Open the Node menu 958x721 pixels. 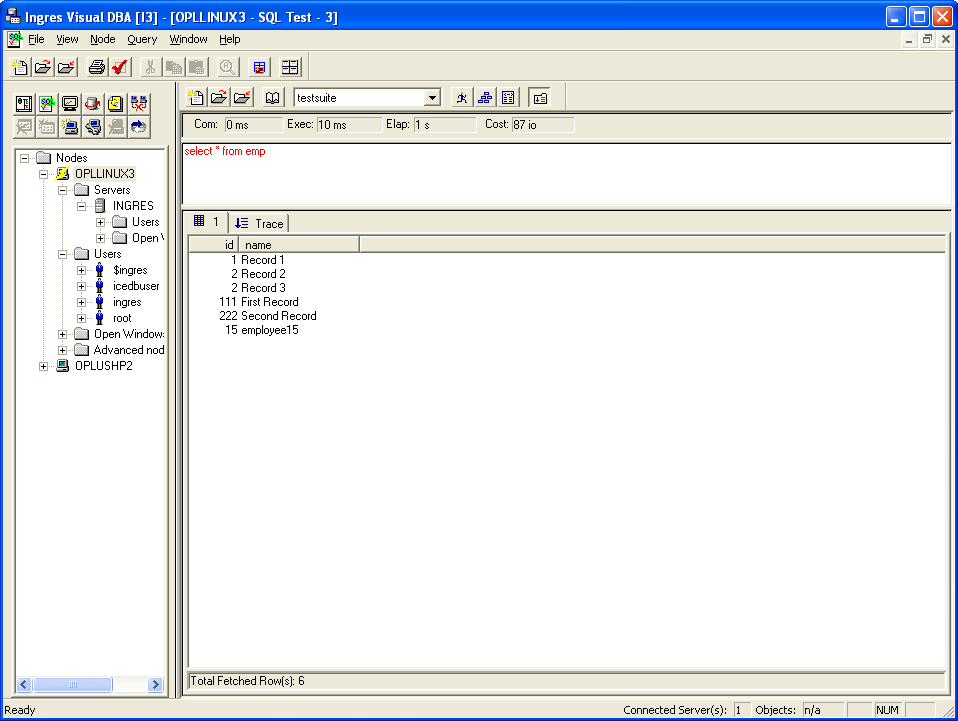[x=103, y=39]
